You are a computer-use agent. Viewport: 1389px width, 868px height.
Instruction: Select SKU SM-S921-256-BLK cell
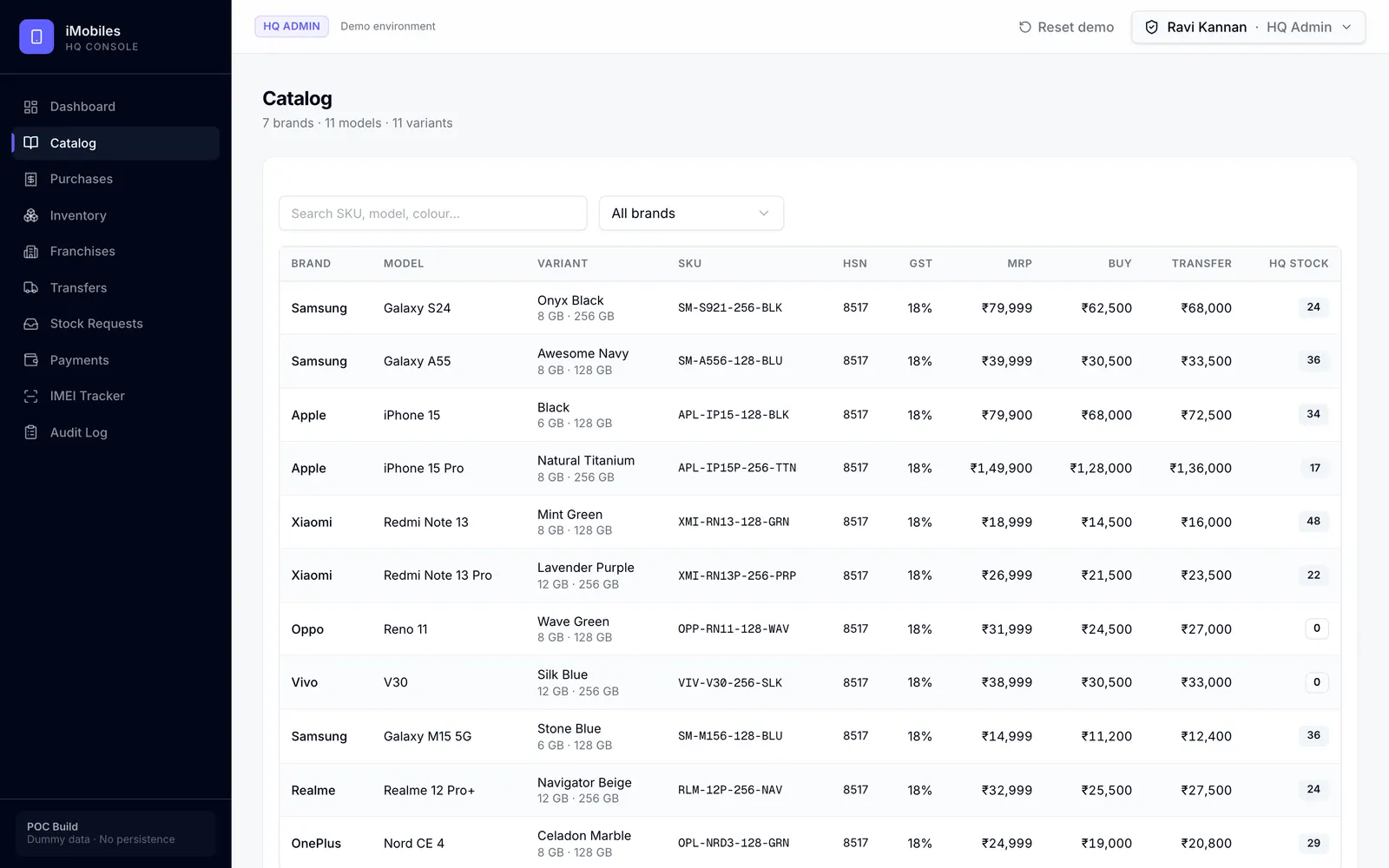click(x=730, y=308)
